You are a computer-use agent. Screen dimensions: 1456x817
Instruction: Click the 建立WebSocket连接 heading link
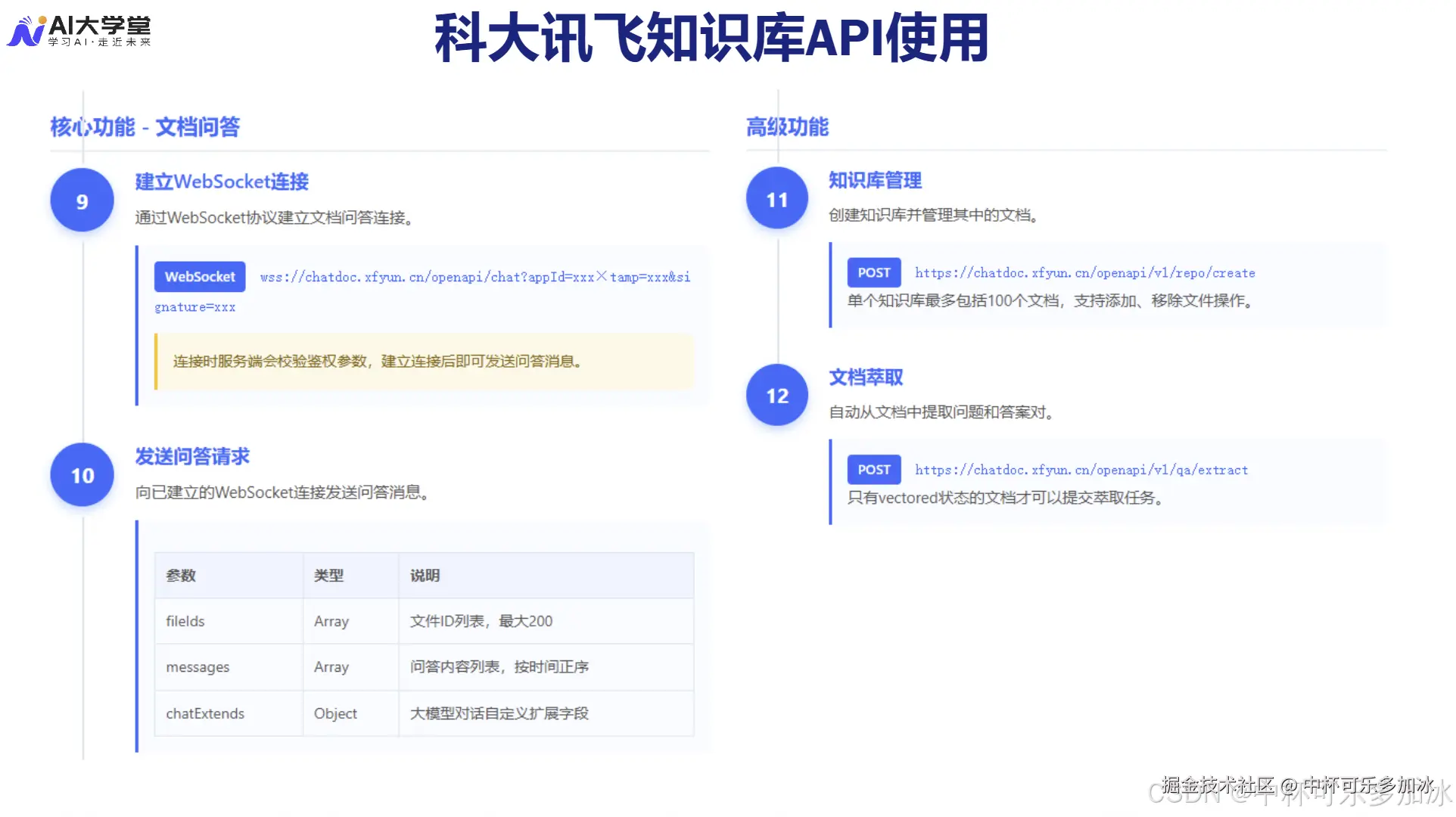[x=222, y=182]
